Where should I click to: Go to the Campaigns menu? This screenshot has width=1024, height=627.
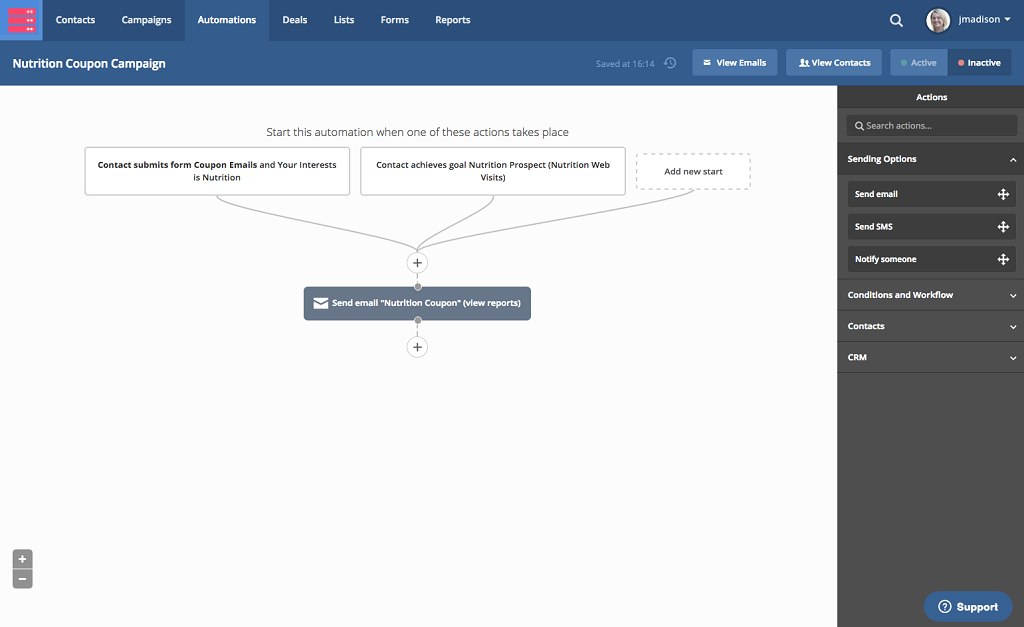point(146,20)
